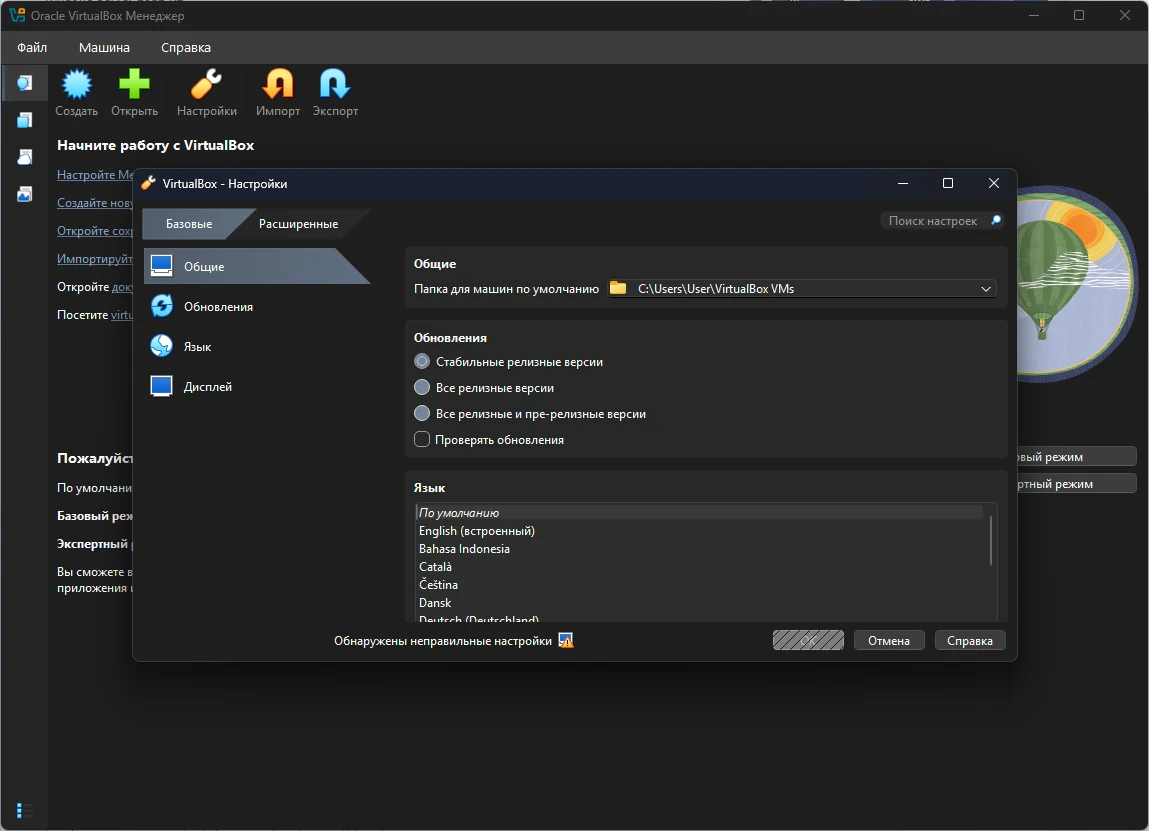Select Стабильные релизные версии radio button

tap(422, 362)
